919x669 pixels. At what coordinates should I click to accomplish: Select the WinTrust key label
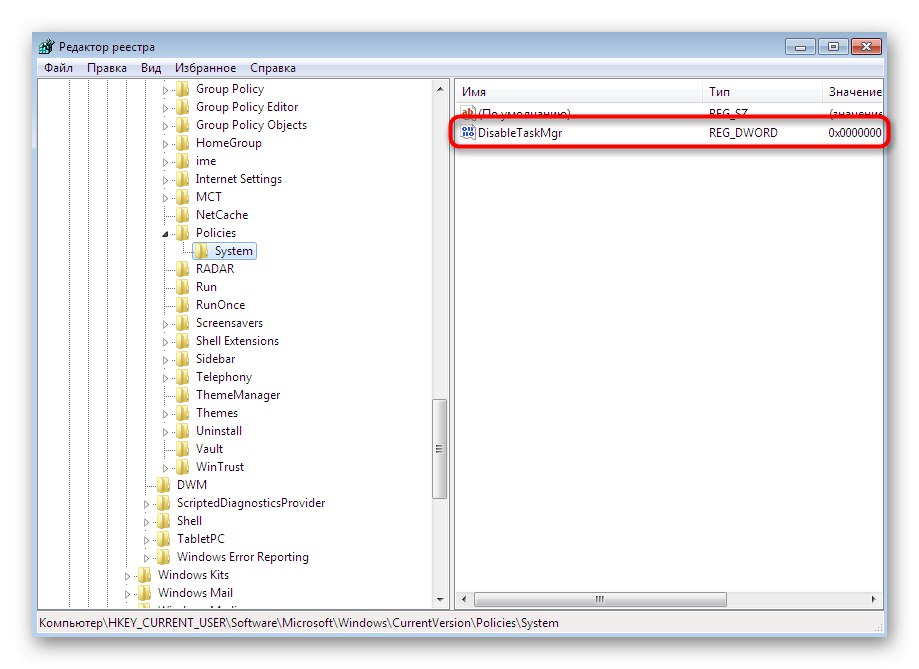click(220, 467)
